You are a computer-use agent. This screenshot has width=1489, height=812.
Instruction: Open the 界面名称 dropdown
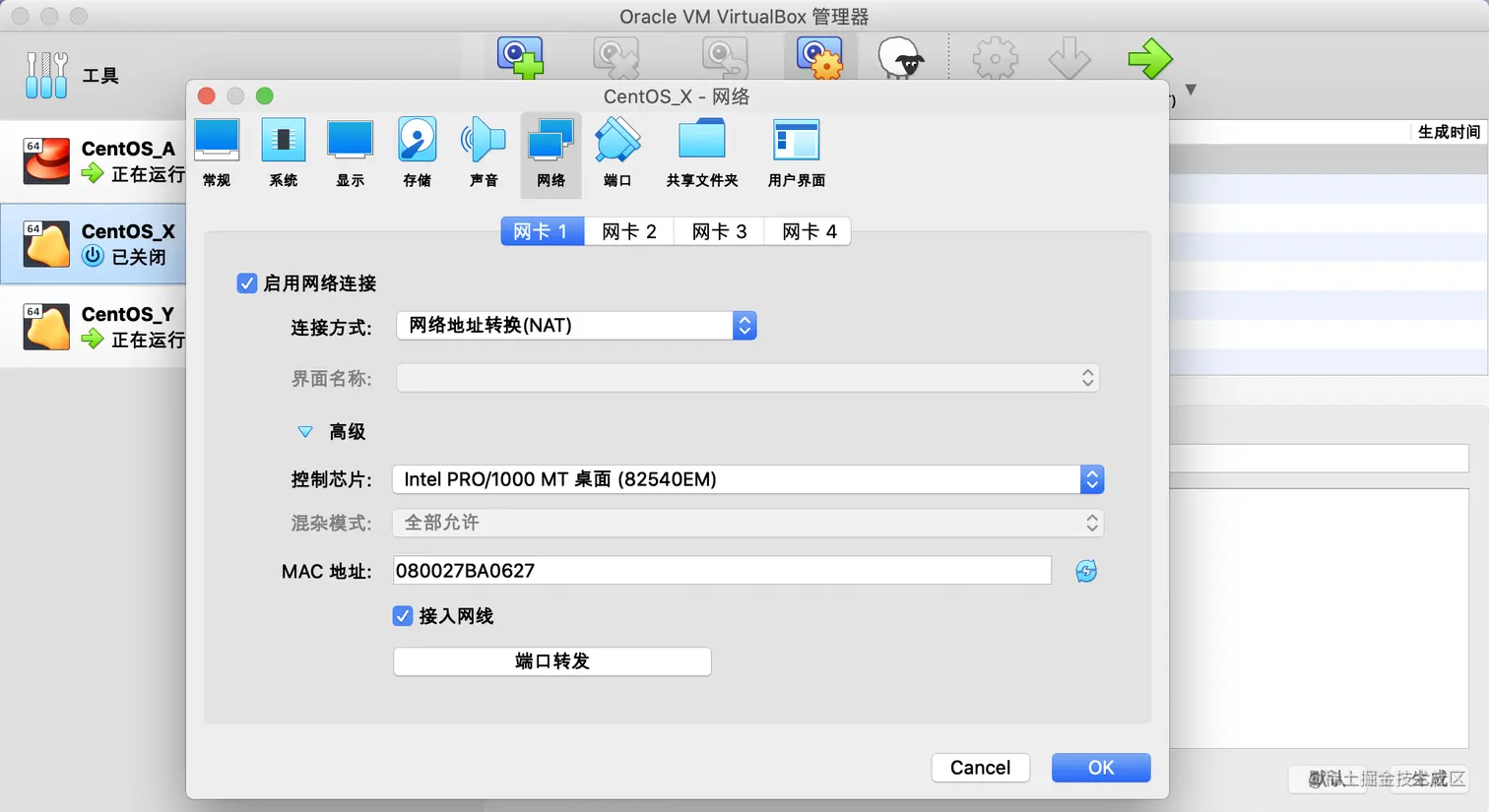747,378
